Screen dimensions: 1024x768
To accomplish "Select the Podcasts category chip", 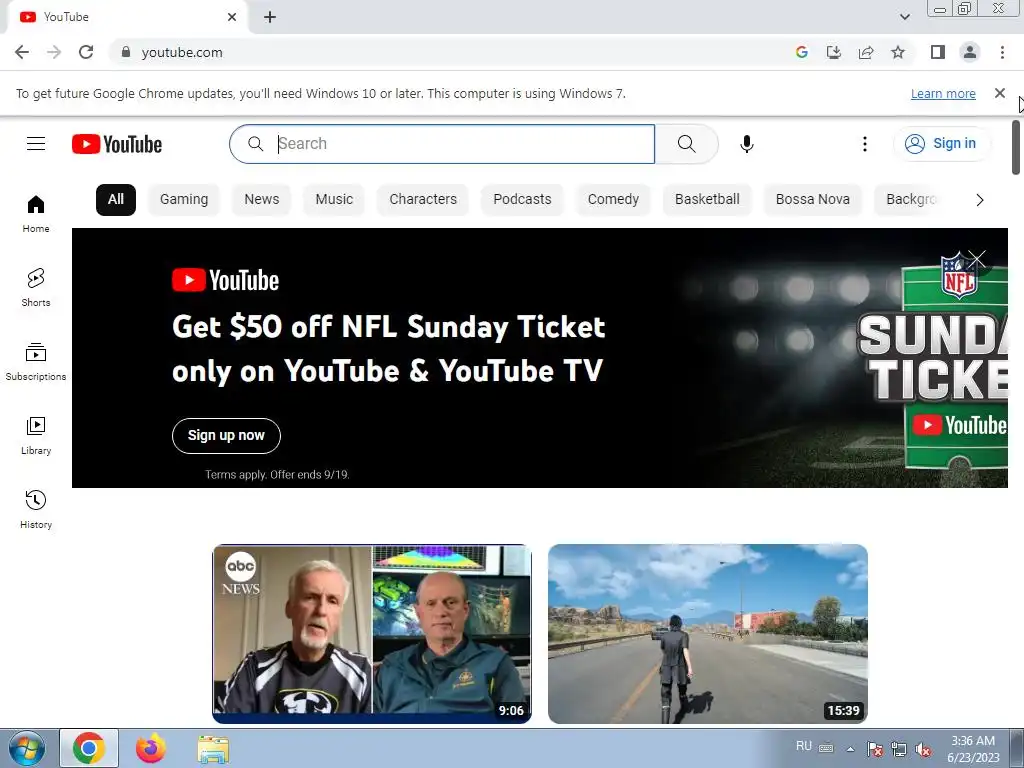I will [522, 200].
